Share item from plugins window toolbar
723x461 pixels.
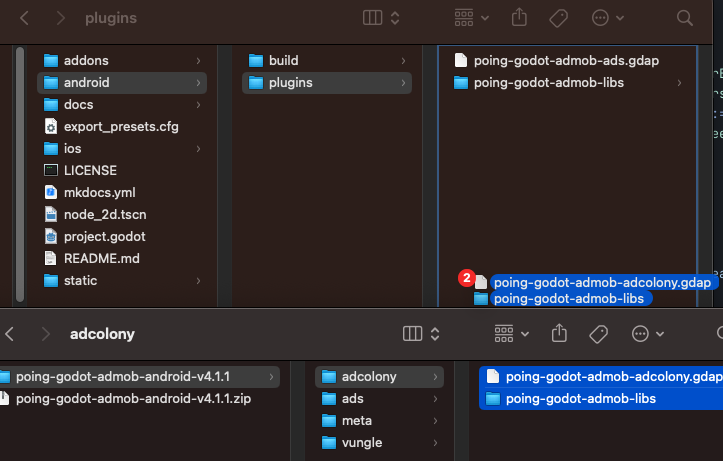click(x=519, y=18)
